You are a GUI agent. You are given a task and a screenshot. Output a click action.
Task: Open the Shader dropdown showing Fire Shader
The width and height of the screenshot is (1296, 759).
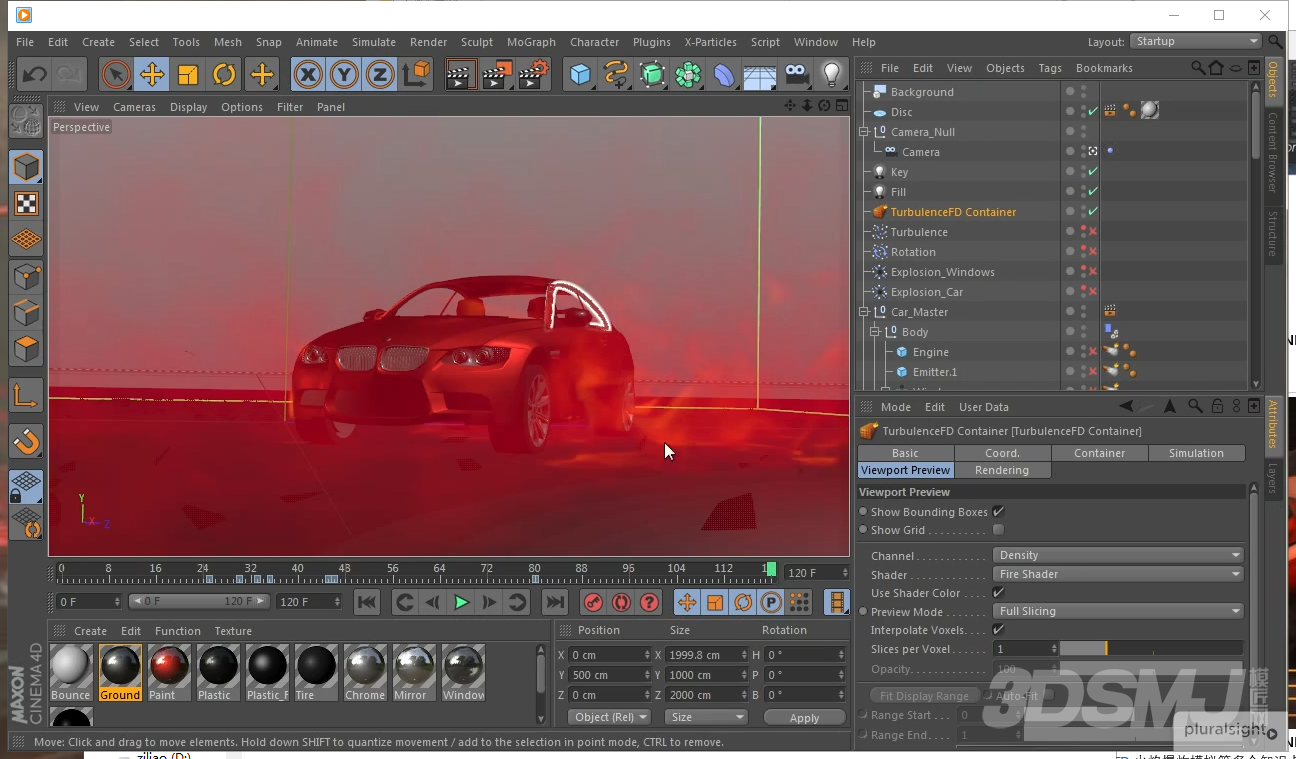[x=1118, y=574]
